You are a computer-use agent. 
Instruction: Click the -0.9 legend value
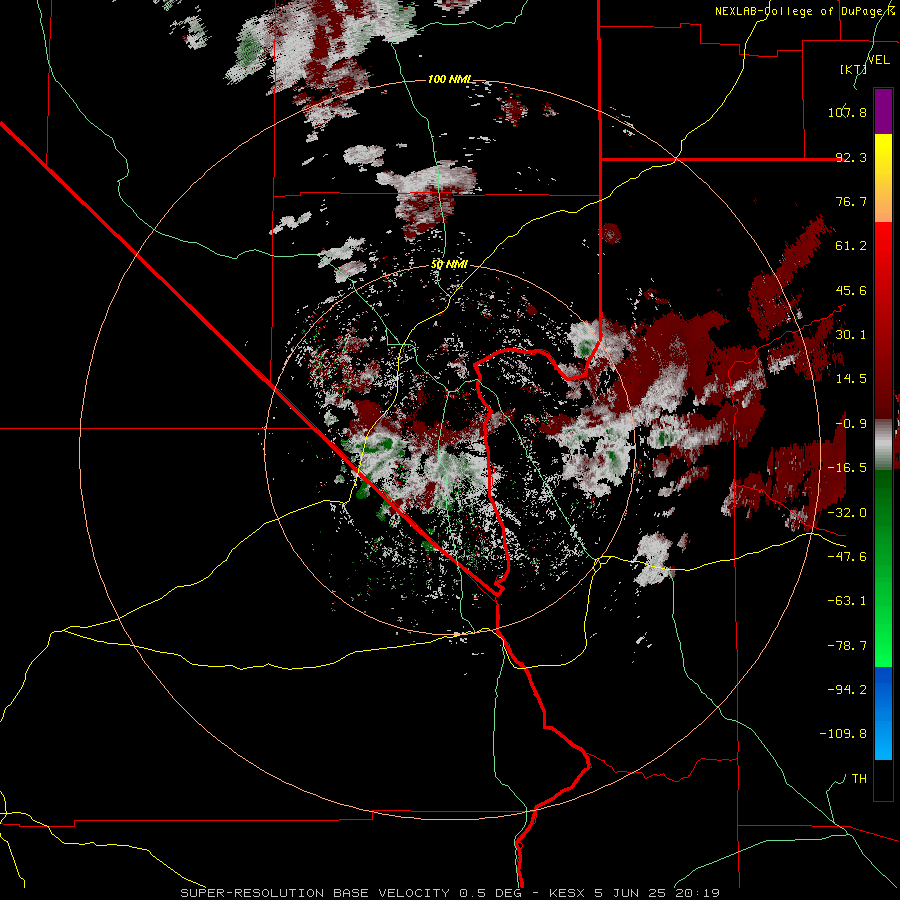(851, 424)
